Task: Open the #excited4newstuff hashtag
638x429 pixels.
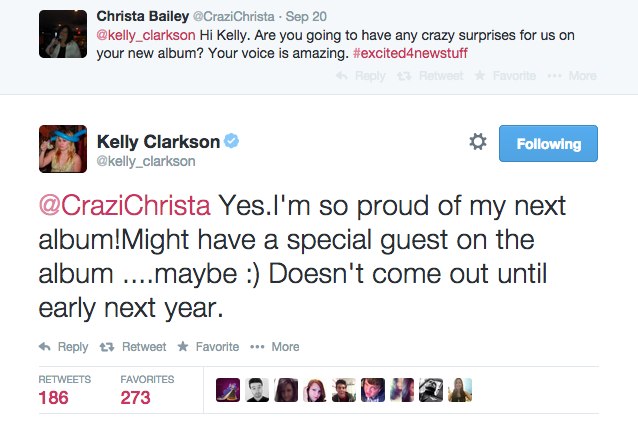Action: 410,53
